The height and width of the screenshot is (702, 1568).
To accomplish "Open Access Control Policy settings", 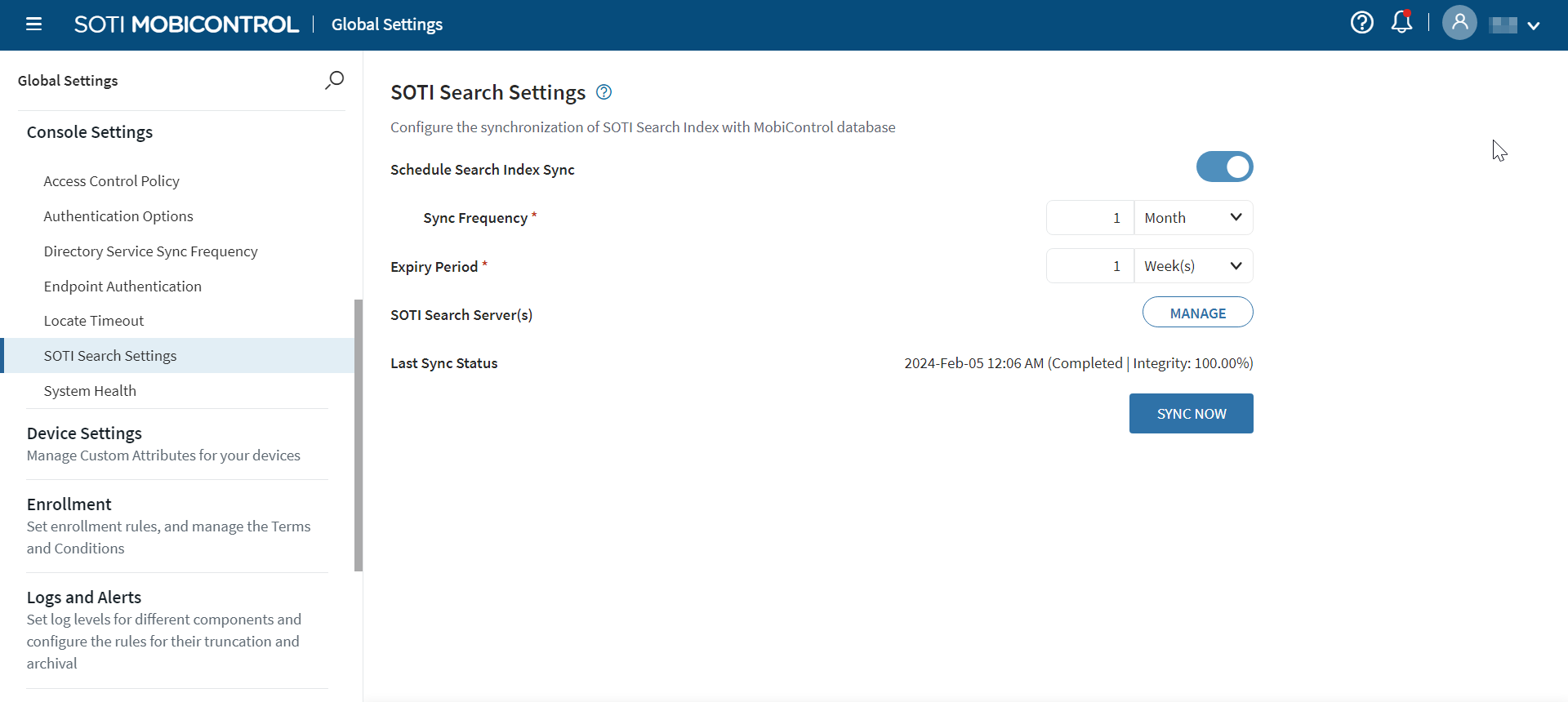I will (x=111, y=181).
